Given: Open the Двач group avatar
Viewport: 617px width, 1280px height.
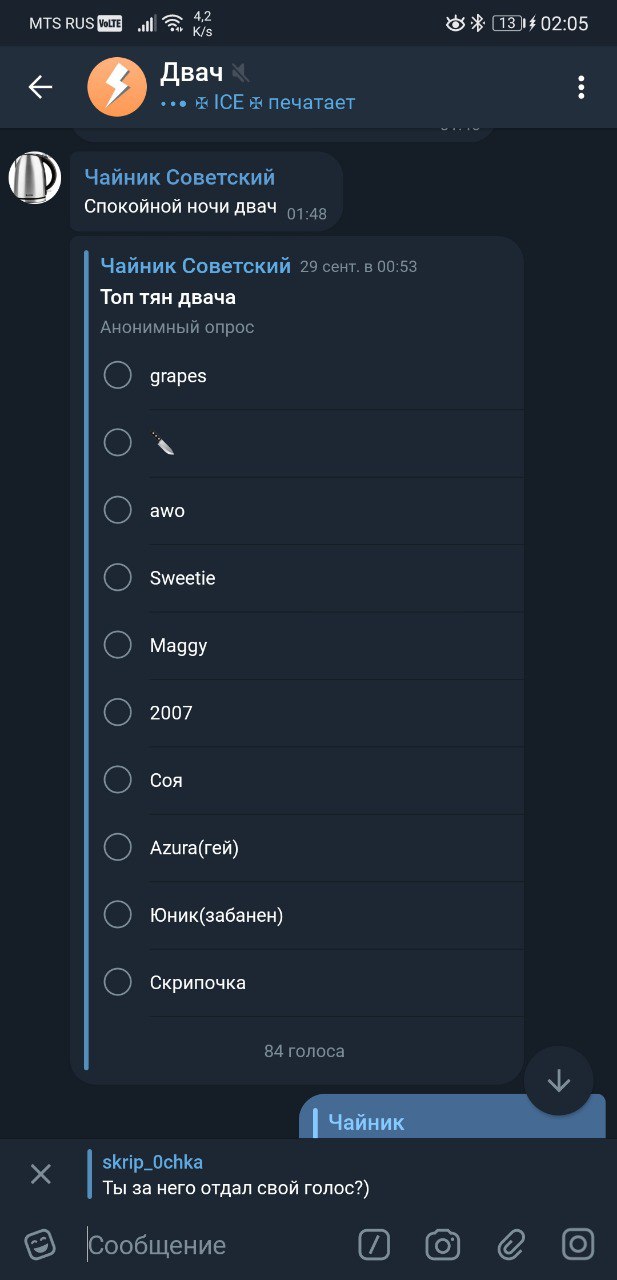Looking at the screenshot, I should point(117,88).
